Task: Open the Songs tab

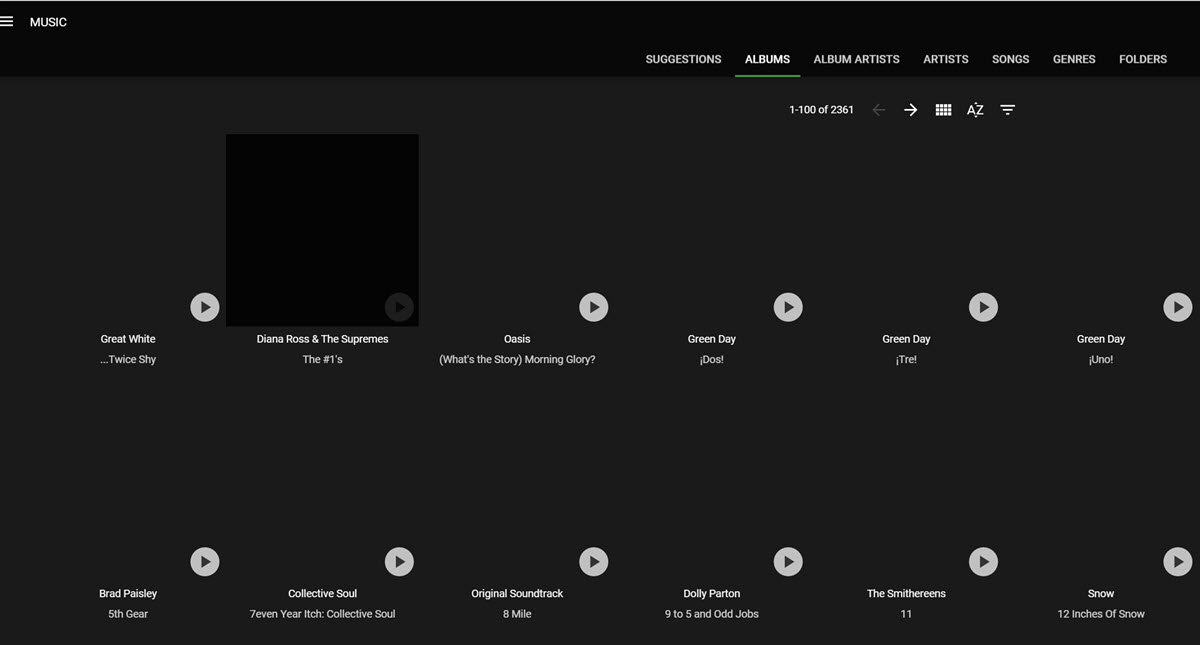Action: (1010, 59)
